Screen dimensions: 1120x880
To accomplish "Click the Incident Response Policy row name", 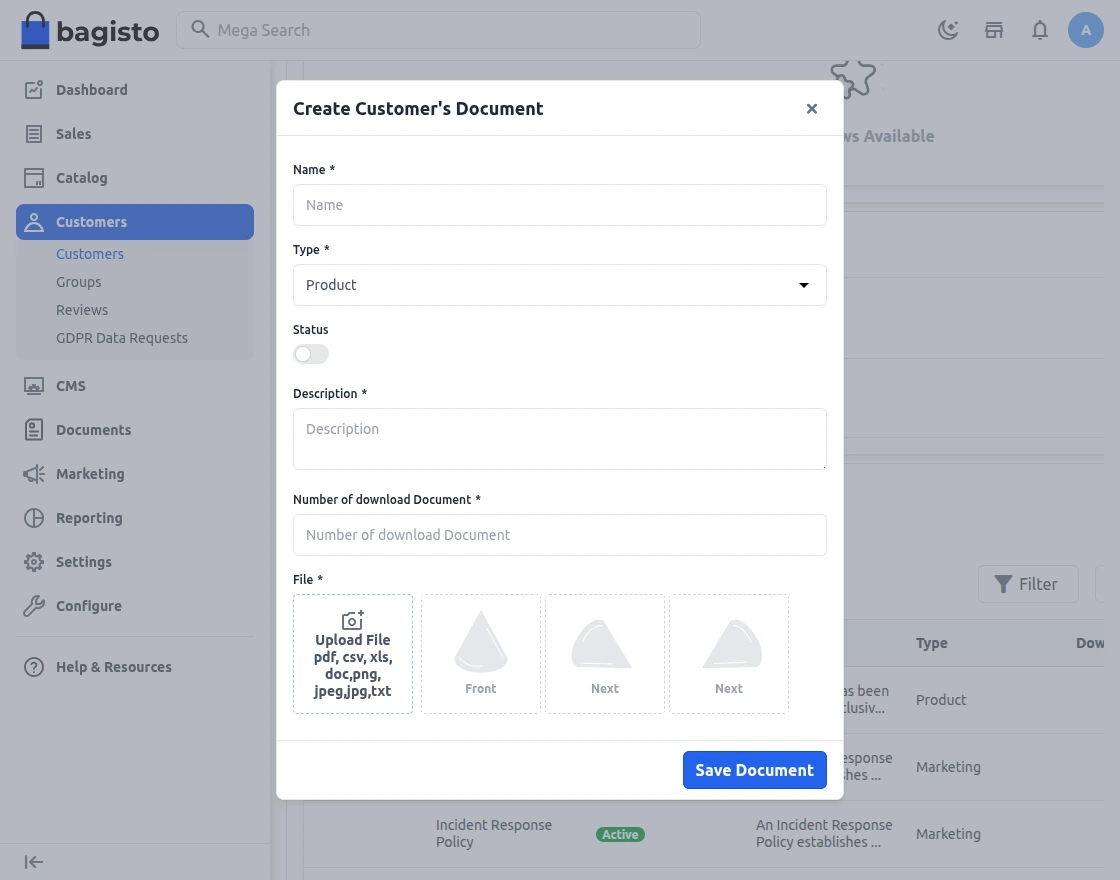I will tap(494, 834).
